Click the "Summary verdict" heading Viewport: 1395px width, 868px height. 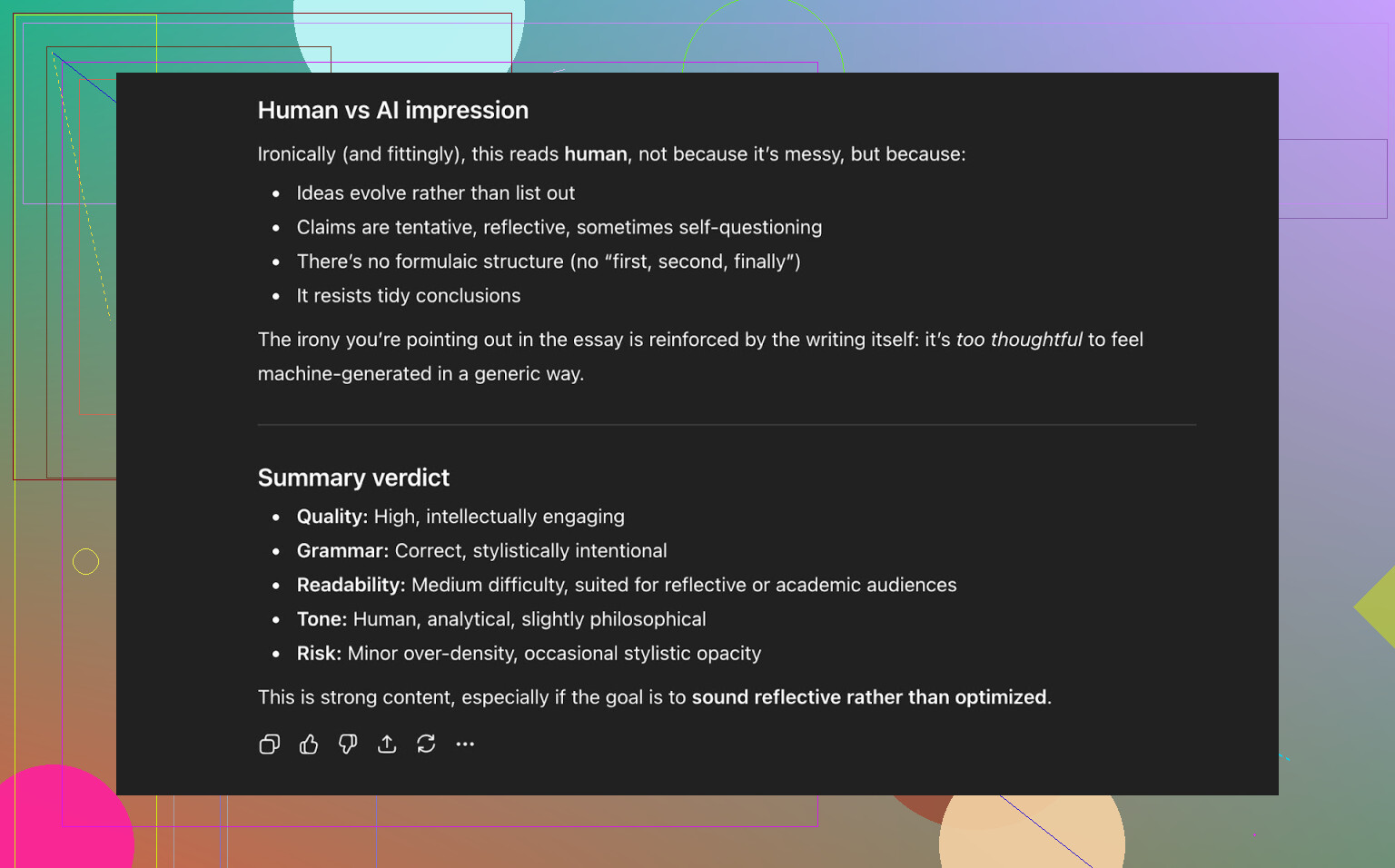click(x=353, y=478)
